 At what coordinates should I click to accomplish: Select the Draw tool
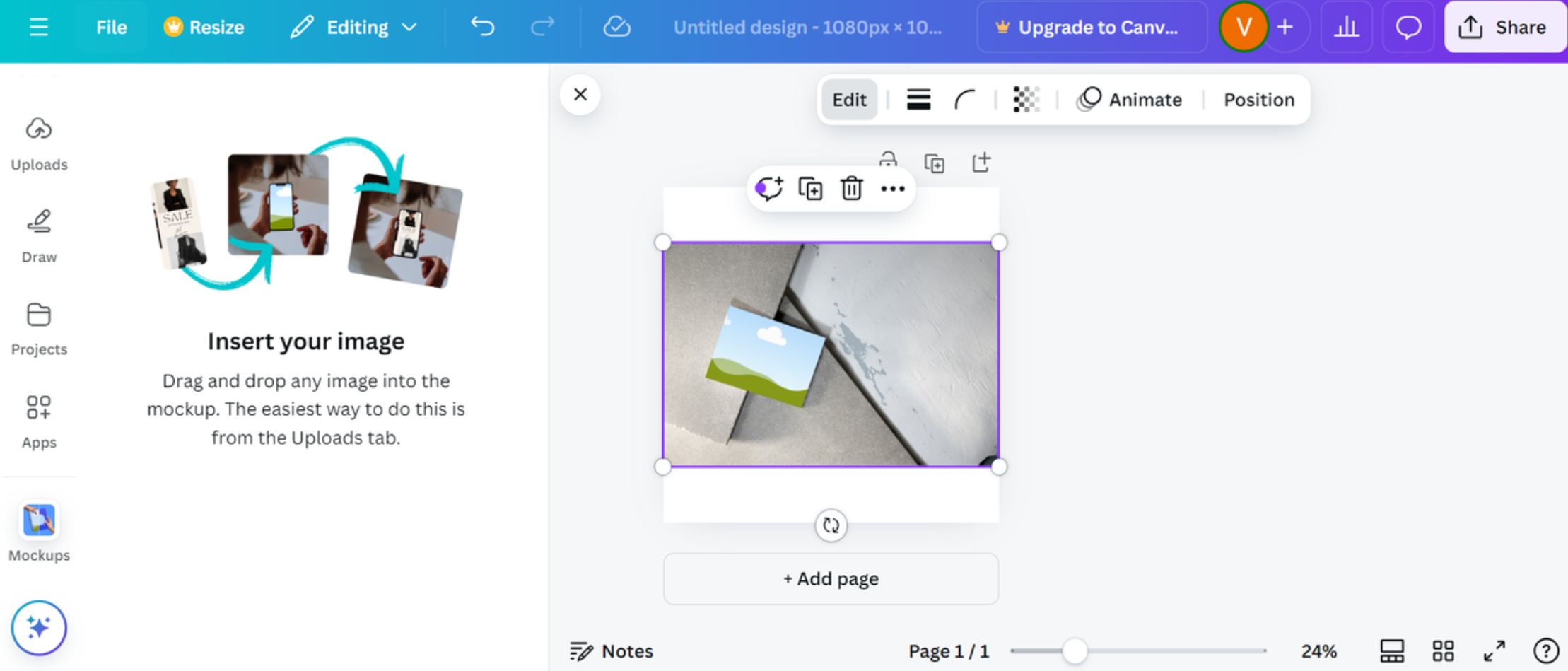(x=39, y=235)
